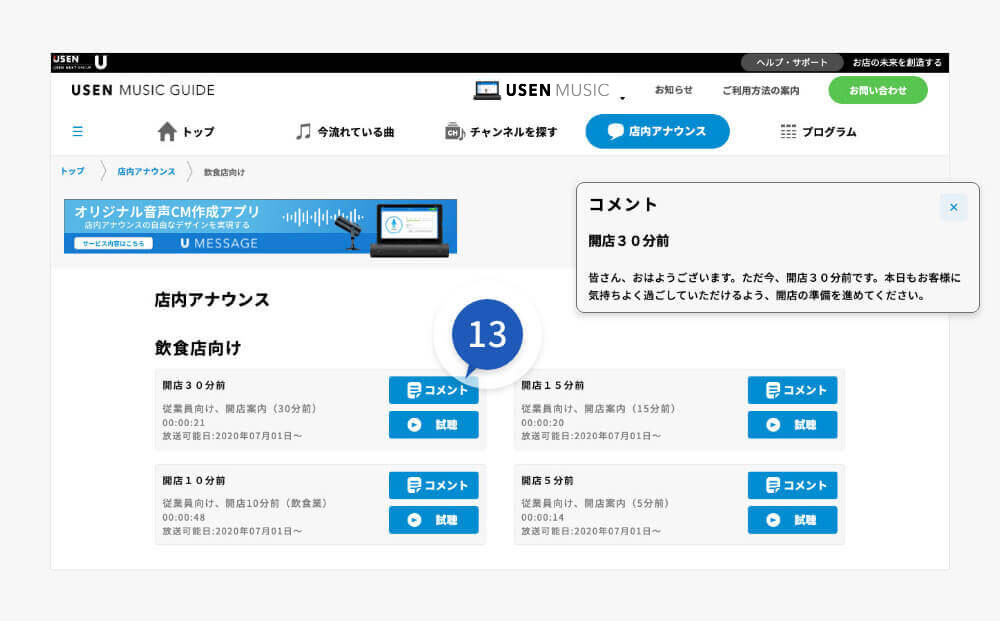This screenshot has height=621, width=1000.
Task: Switch to the お知らせ menu item
Action: pos(674,90)
